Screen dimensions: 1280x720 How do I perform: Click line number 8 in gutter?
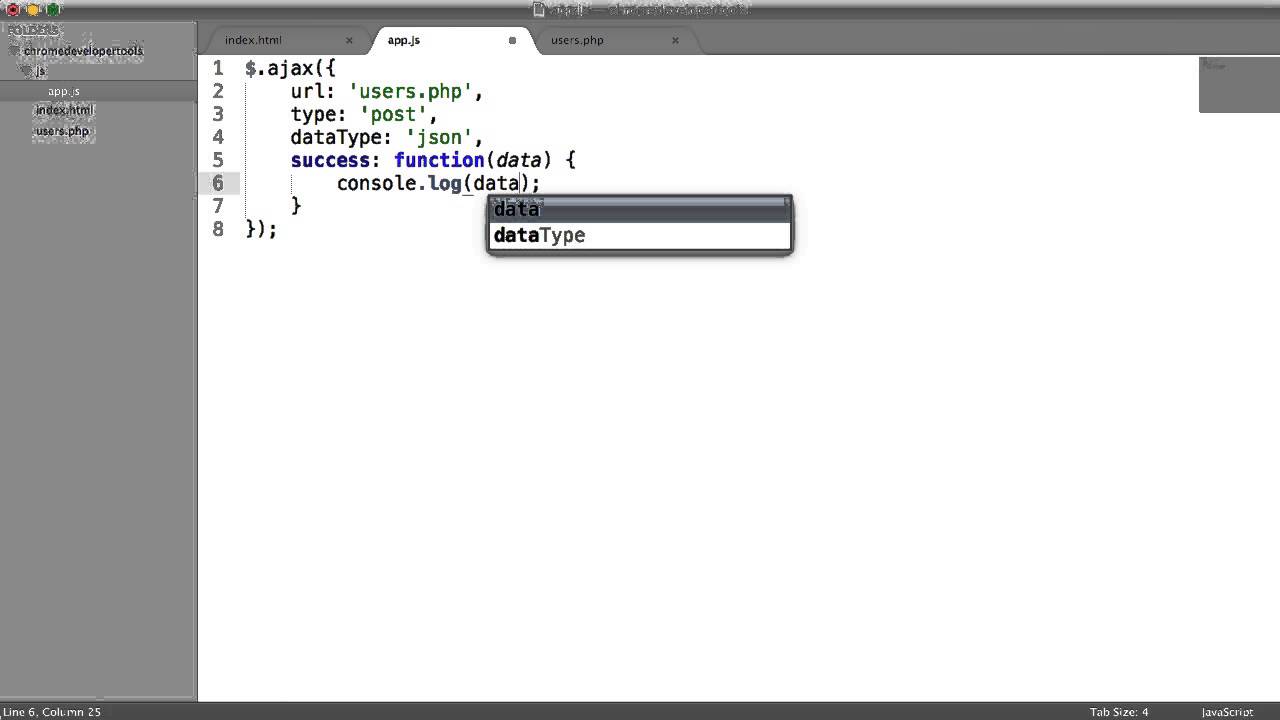coord(218,229)
